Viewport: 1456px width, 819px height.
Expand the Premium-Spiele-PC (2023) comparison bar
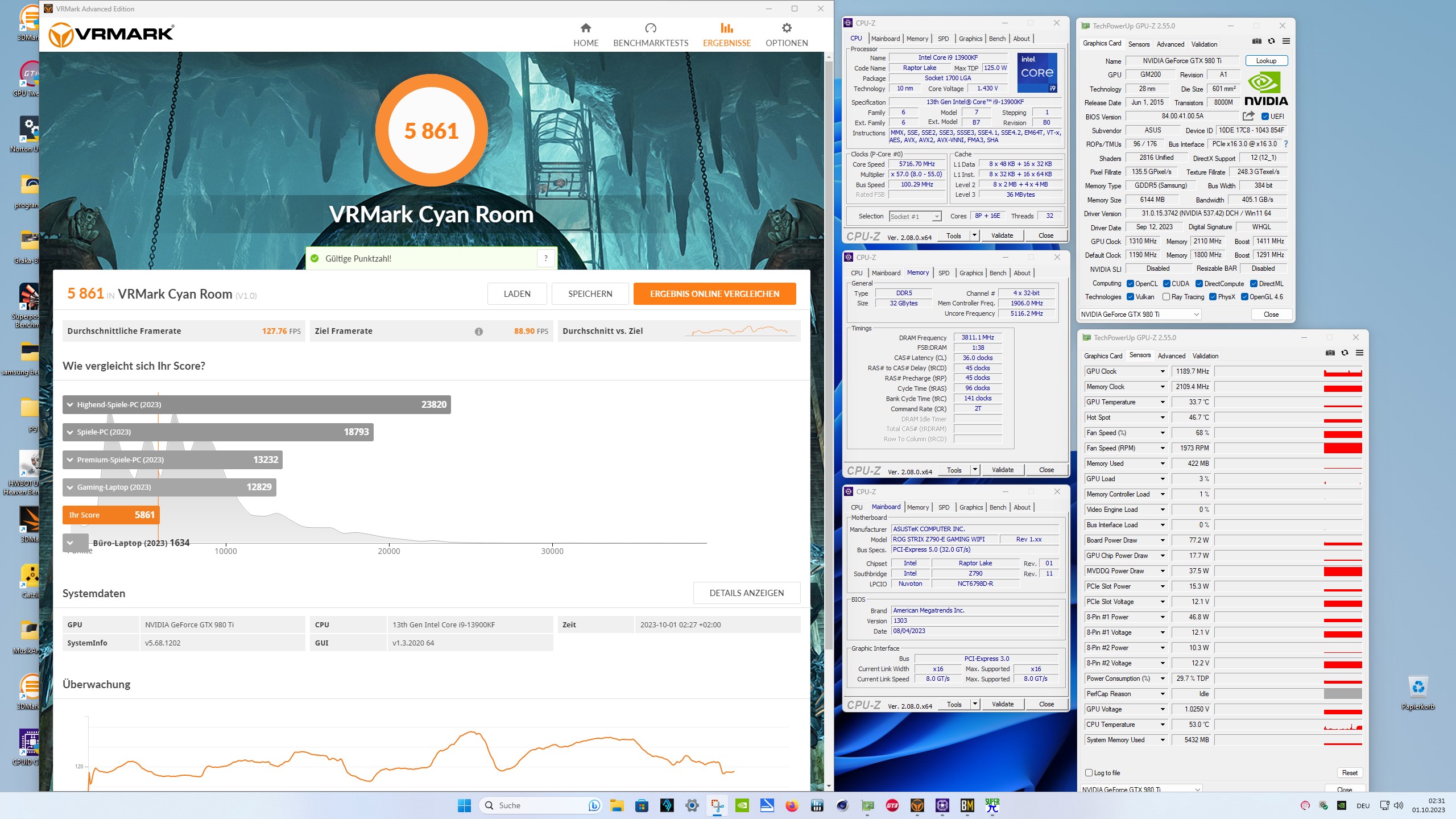(x=172, y=460)
